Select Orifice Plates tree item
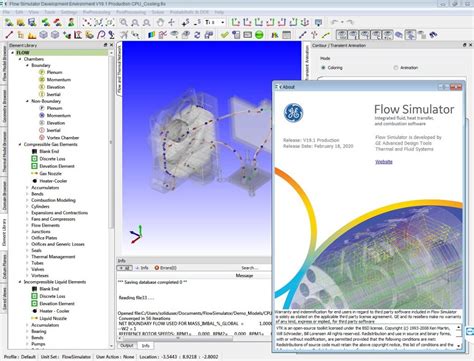The height and width of the screenshot is (361, 474). [44, 238]
